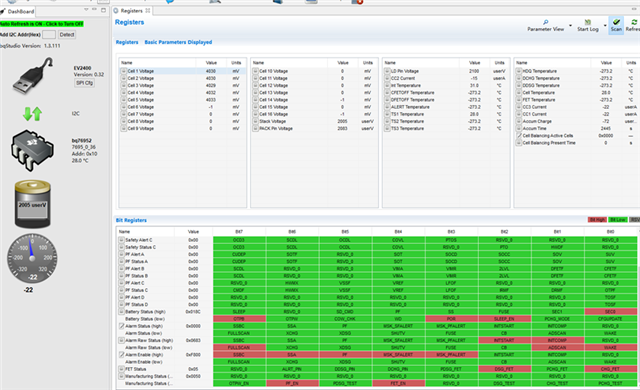
Task: Click the Registers section header link
Action: (127, 42)
